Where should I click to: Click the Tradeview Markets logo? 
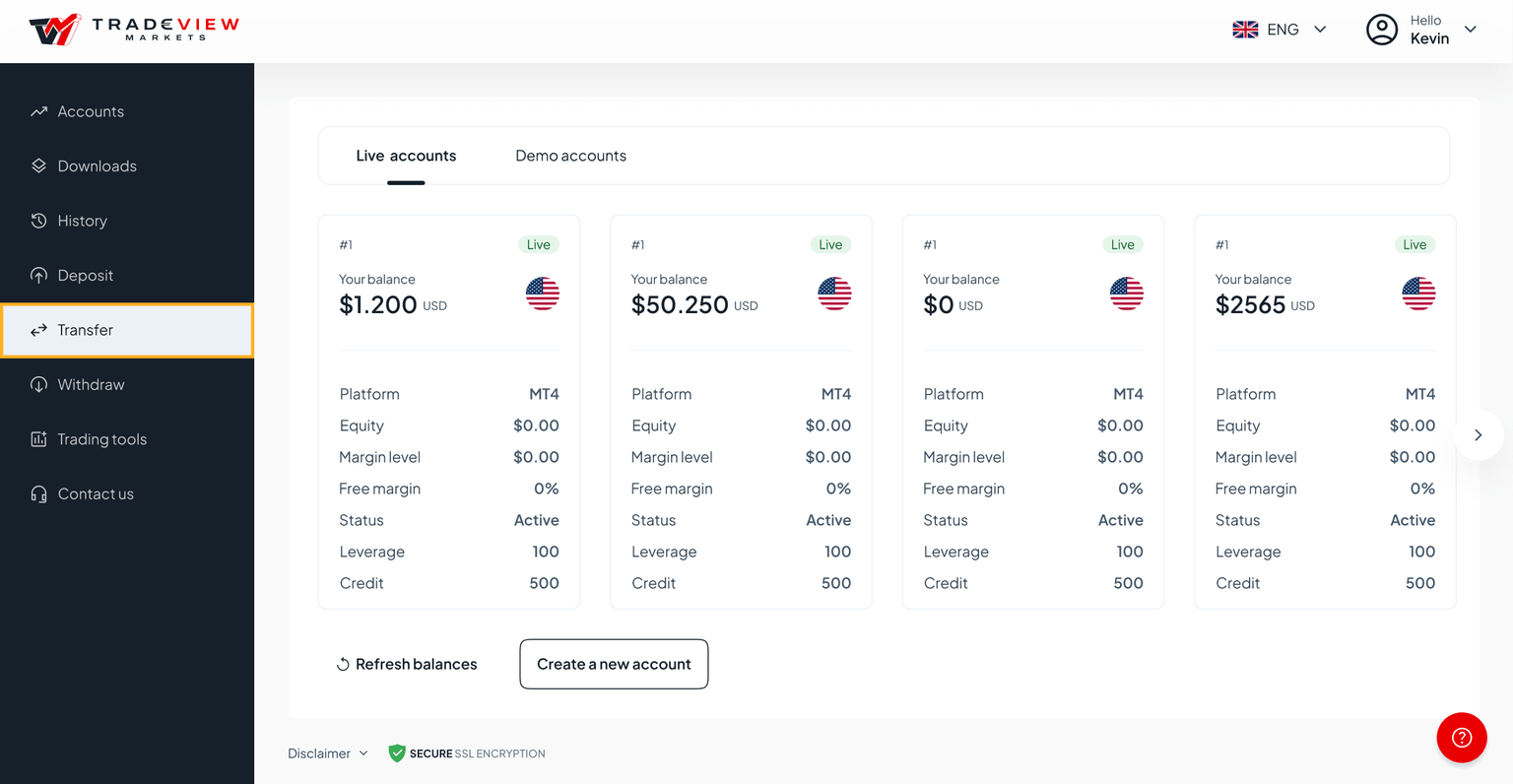click(x=134, y=30)
